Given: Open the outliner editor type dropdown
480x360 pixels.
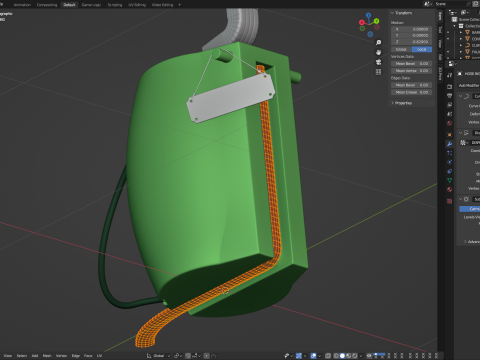Looking at the screenshot, I should pos(453,12).
